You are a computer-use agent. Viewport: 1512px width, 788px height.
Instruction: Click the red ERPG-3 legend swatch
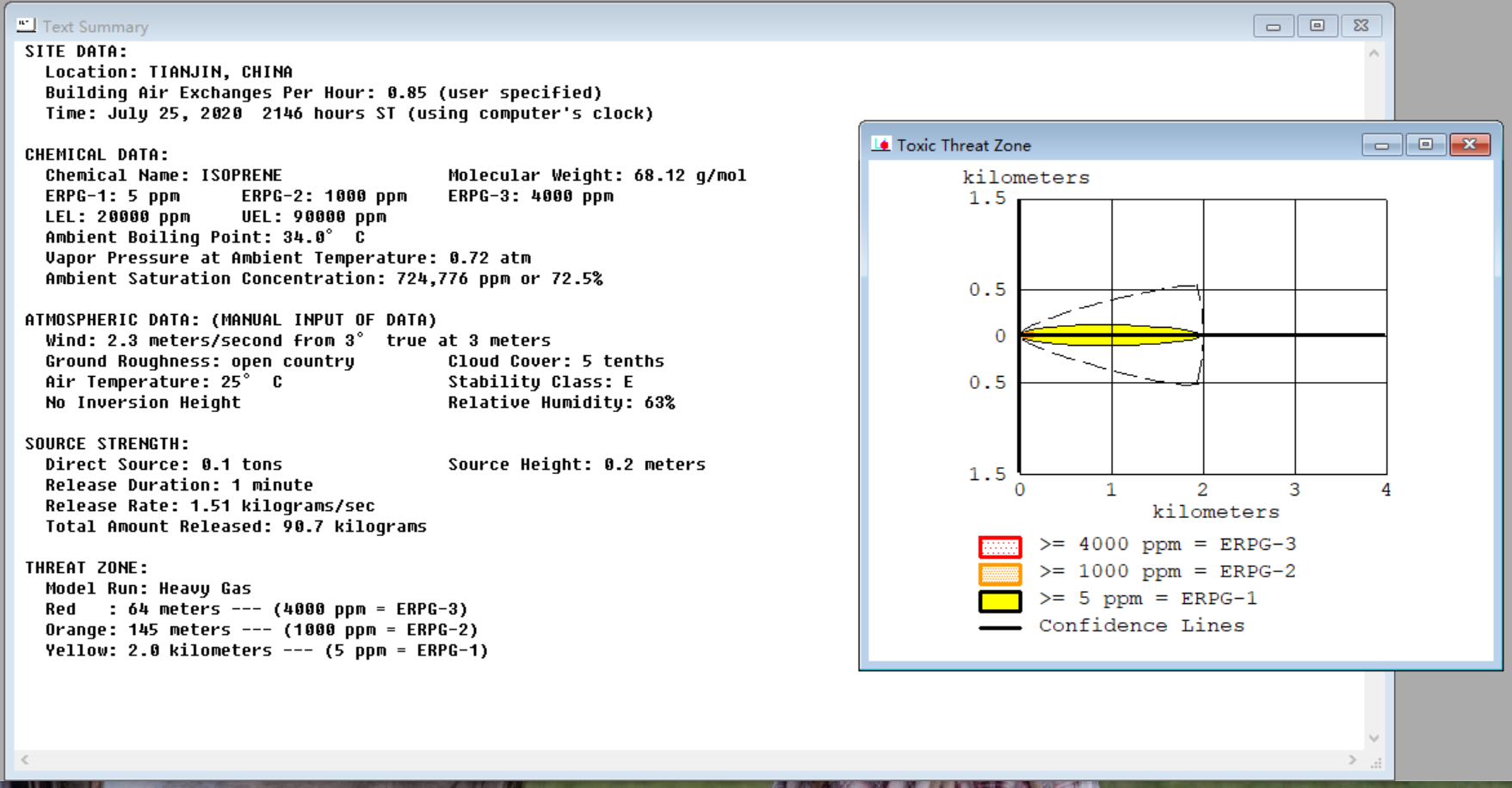click(x=1000, y=546)
